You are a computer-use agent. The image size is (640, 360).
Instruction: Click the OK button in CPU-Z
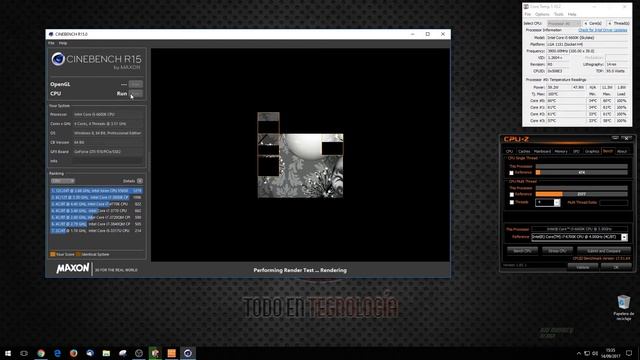(x=616, y=267)
